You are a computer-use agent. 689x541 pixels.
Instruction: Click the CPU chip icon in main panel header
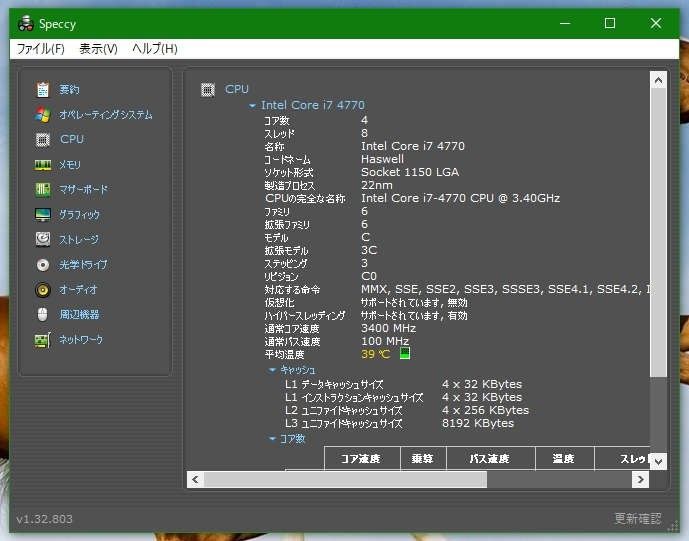click(x=208, y=90)
